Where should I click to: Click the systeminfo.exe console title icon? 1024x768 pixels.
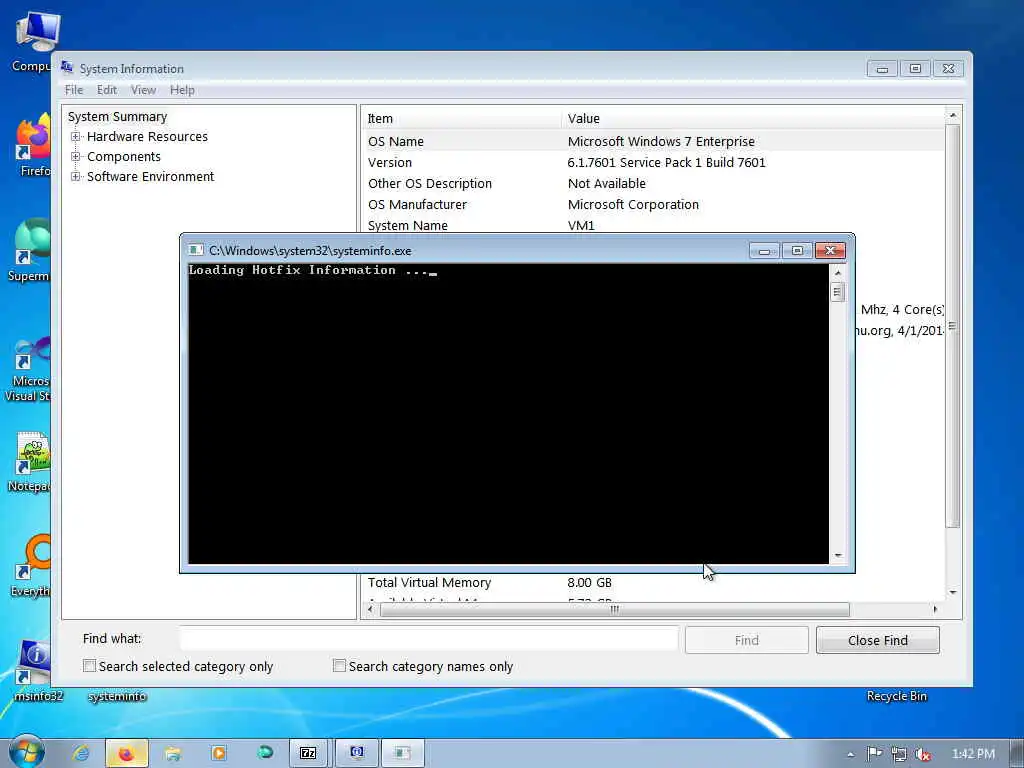pos(195,250)
